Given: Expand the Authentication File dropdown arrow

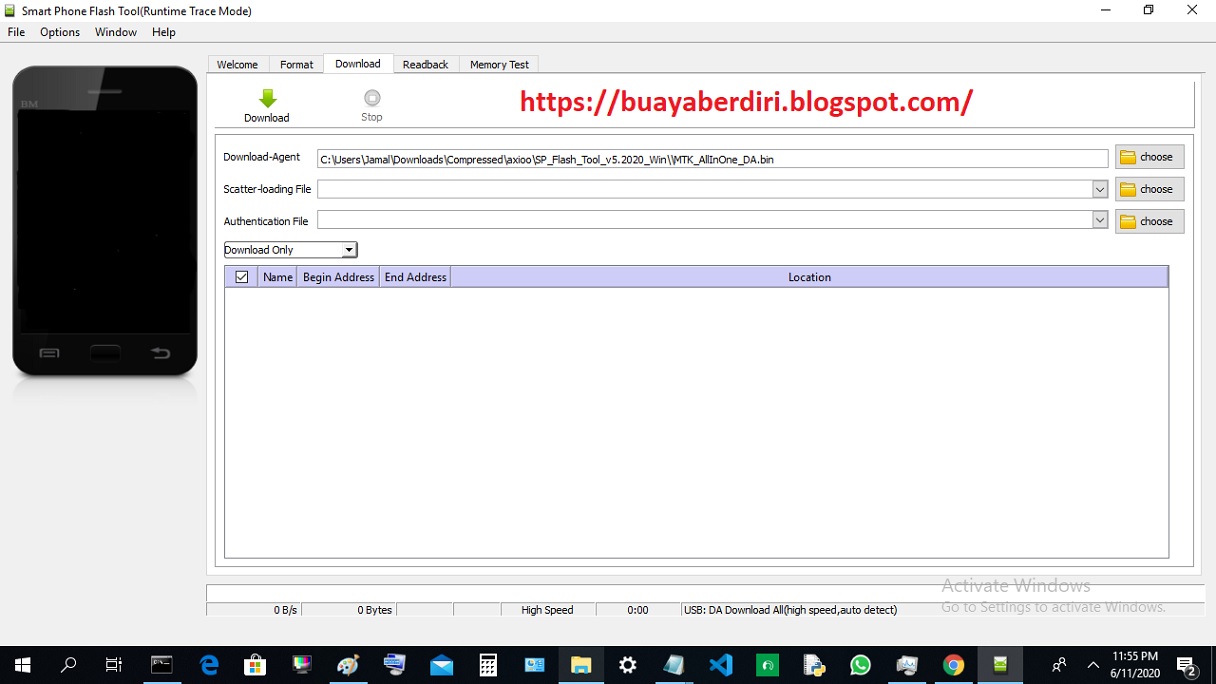Looking at the screenshot, I should click(1100, 221).
